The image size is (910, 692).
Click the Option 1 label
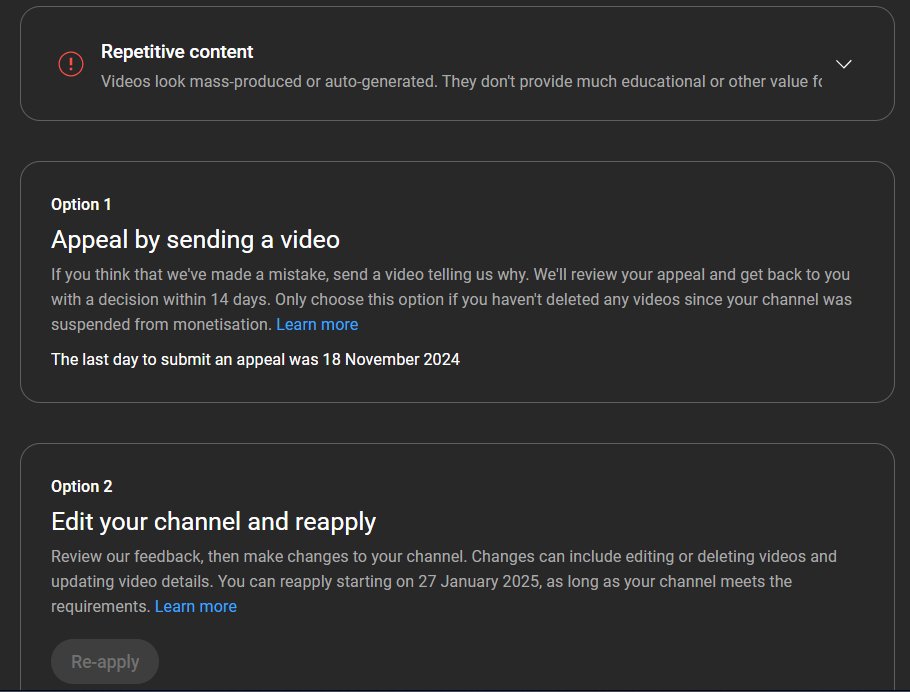coord(81,204)
